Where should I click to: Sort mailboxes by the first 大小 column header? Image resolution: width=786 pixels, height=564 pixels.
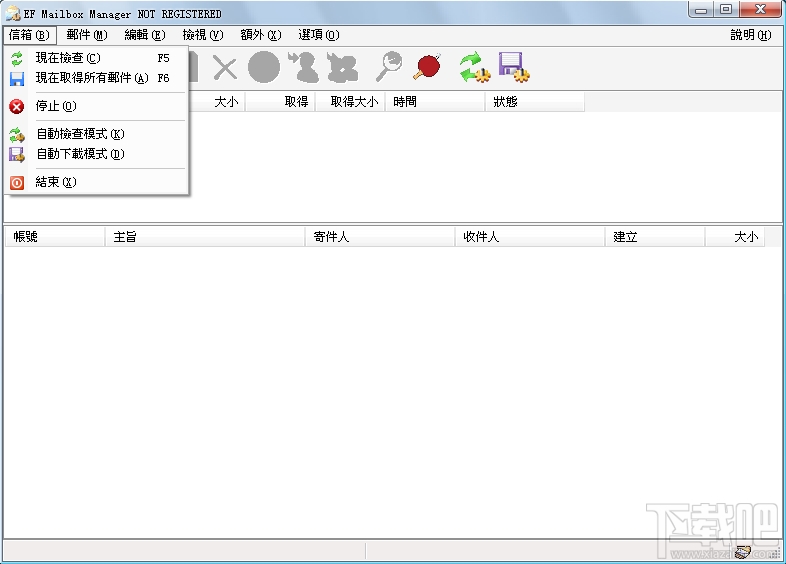pos(217,102)
